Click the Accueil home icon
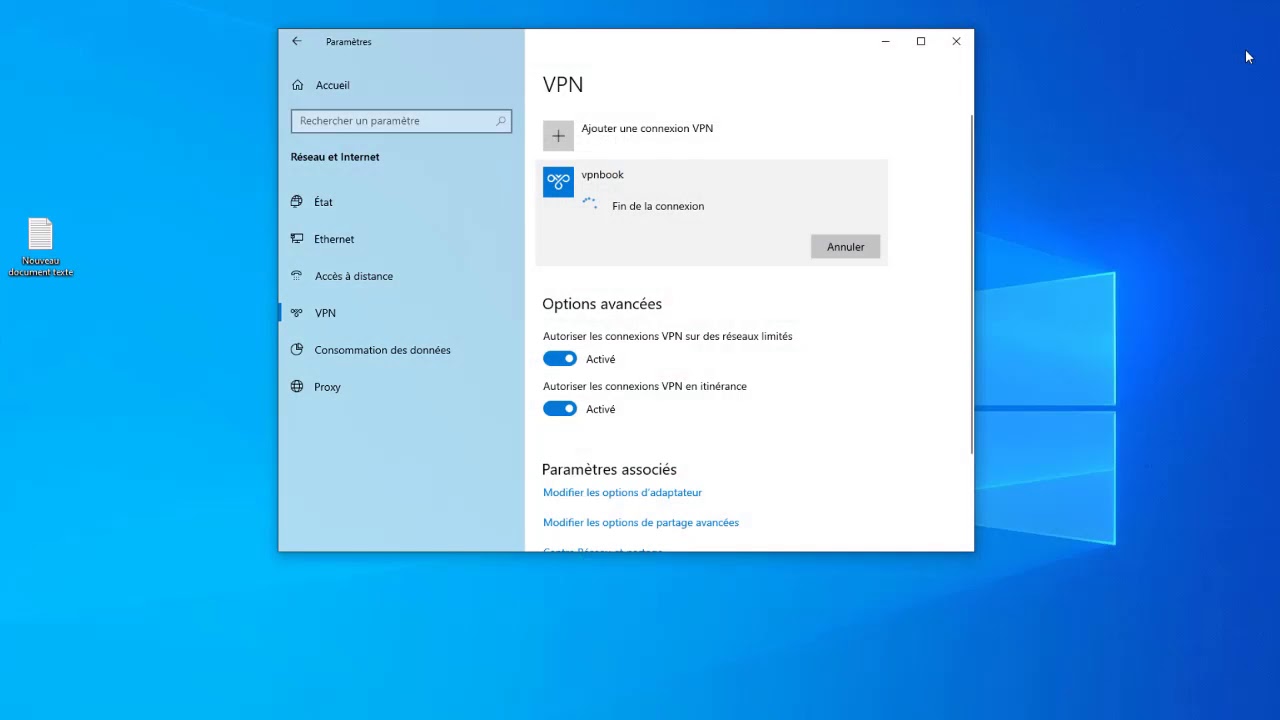 (x=298, y=85)
